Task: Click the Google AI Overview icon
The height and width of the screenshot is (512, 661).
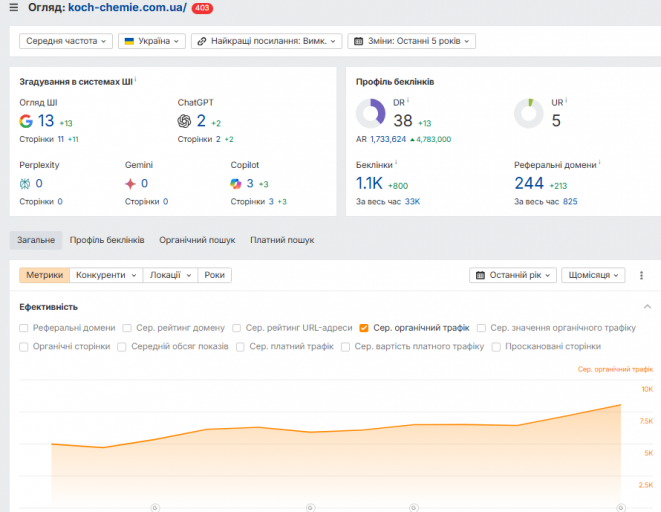Action: [x=26, y=121]
